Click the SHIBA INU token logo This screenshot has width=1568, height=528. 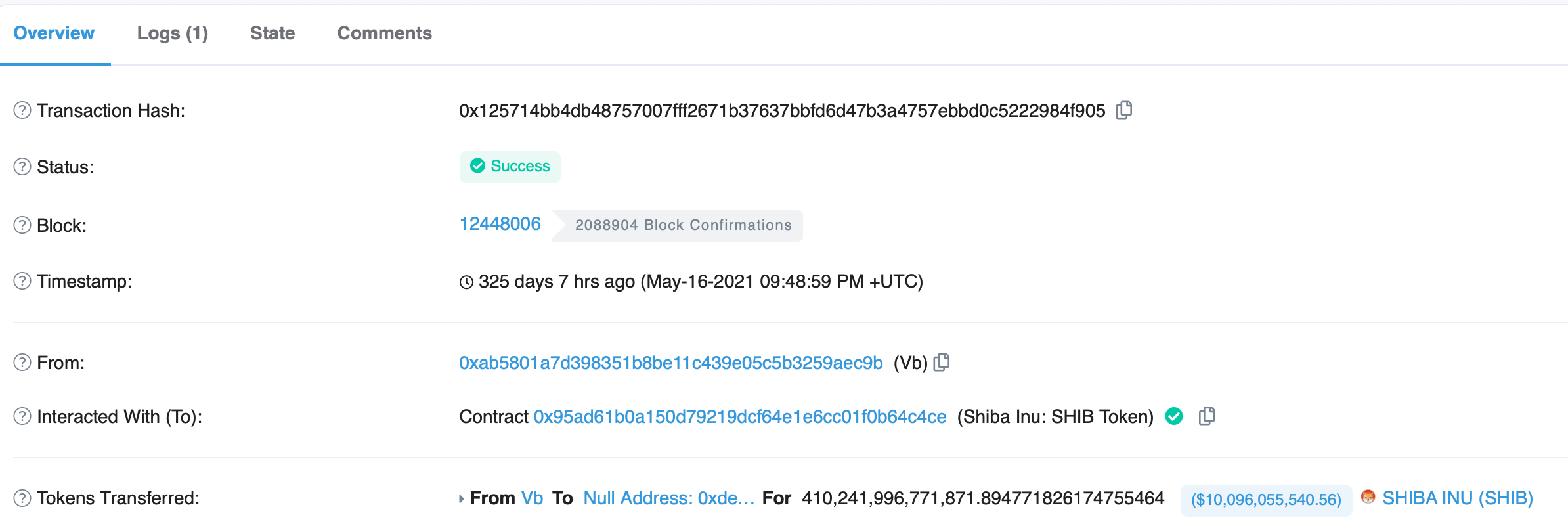[1368, 498]
